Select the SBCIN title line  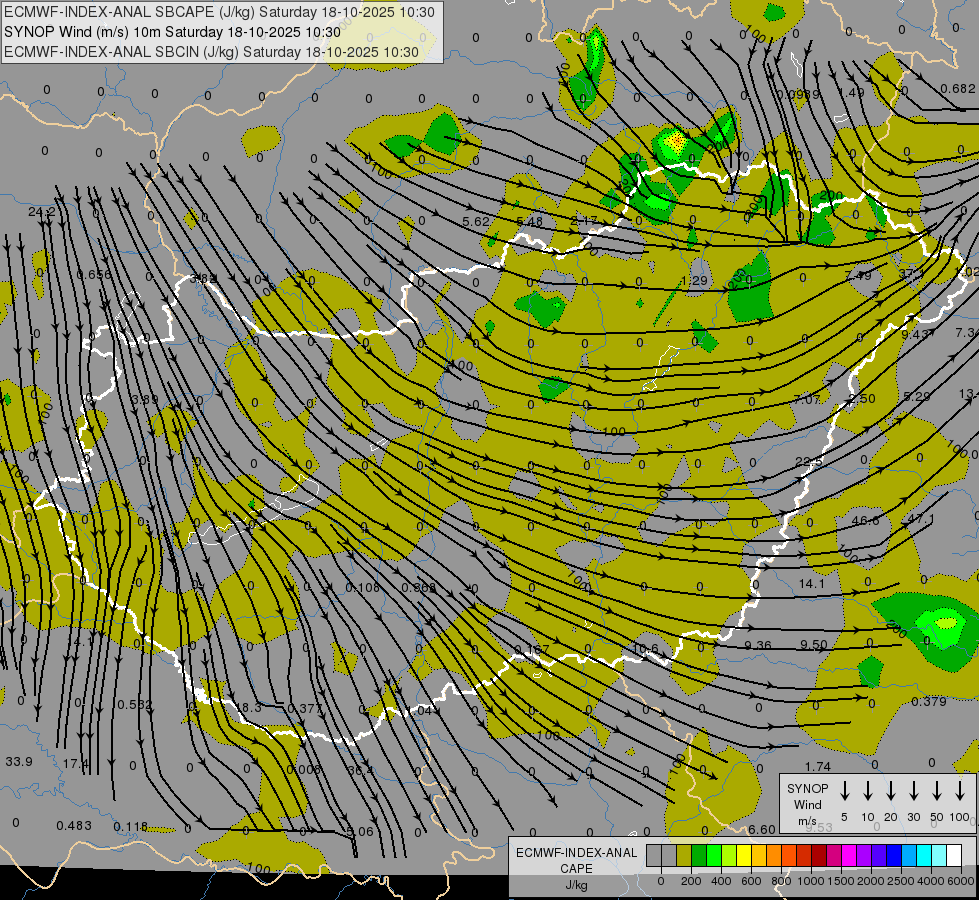211,52
